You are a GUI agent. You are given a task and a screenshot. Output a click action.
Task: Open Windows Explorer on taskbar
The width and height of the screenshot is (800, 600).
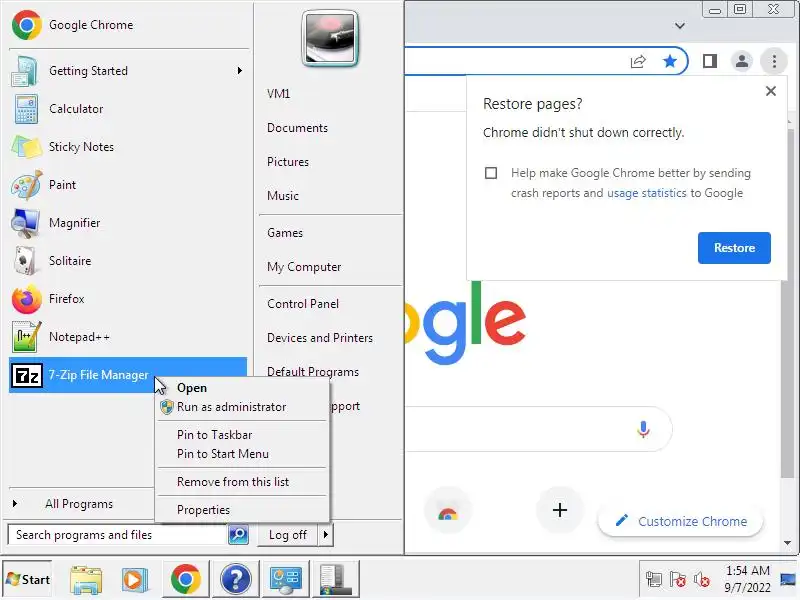click(86, 580)
